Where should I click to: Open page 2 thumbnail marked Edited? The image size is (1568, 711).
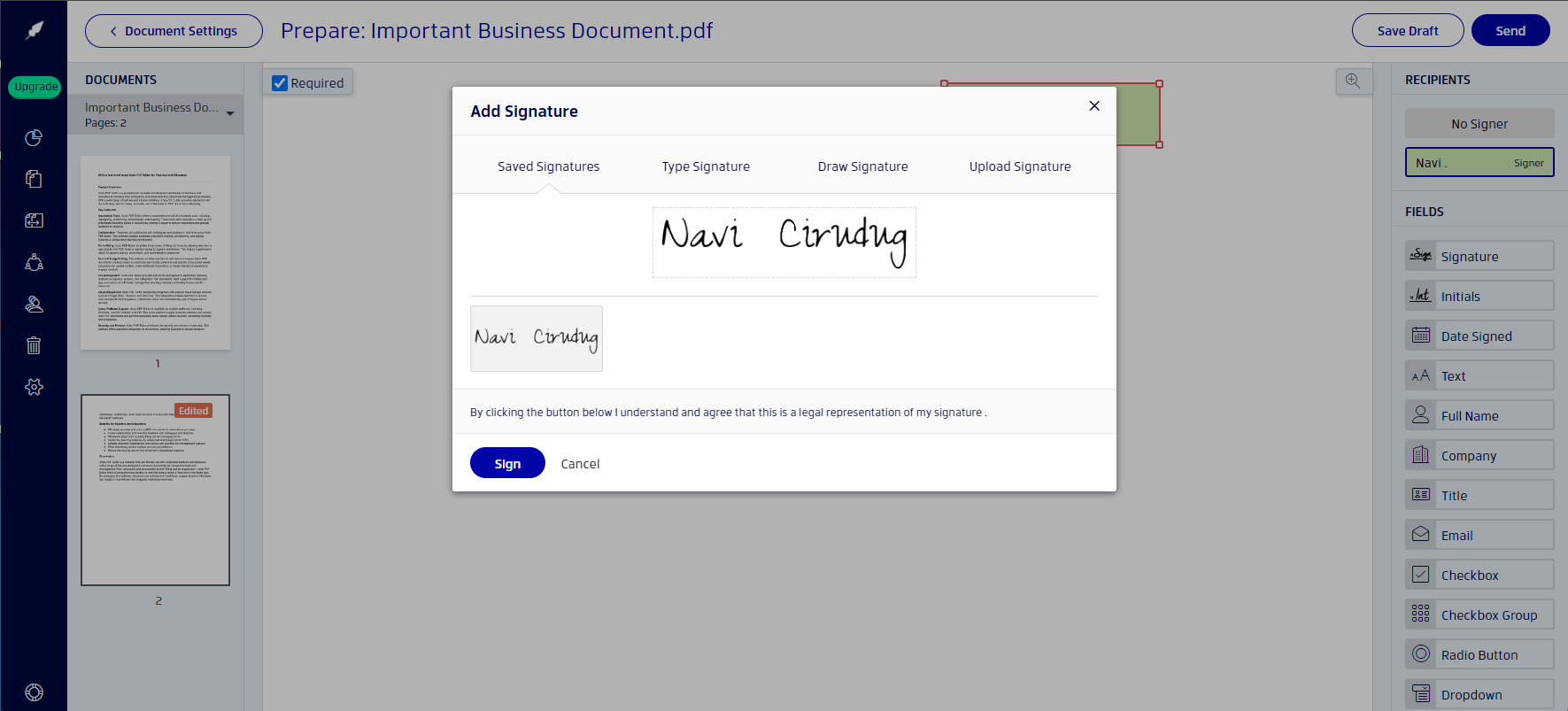click(156, 490)
